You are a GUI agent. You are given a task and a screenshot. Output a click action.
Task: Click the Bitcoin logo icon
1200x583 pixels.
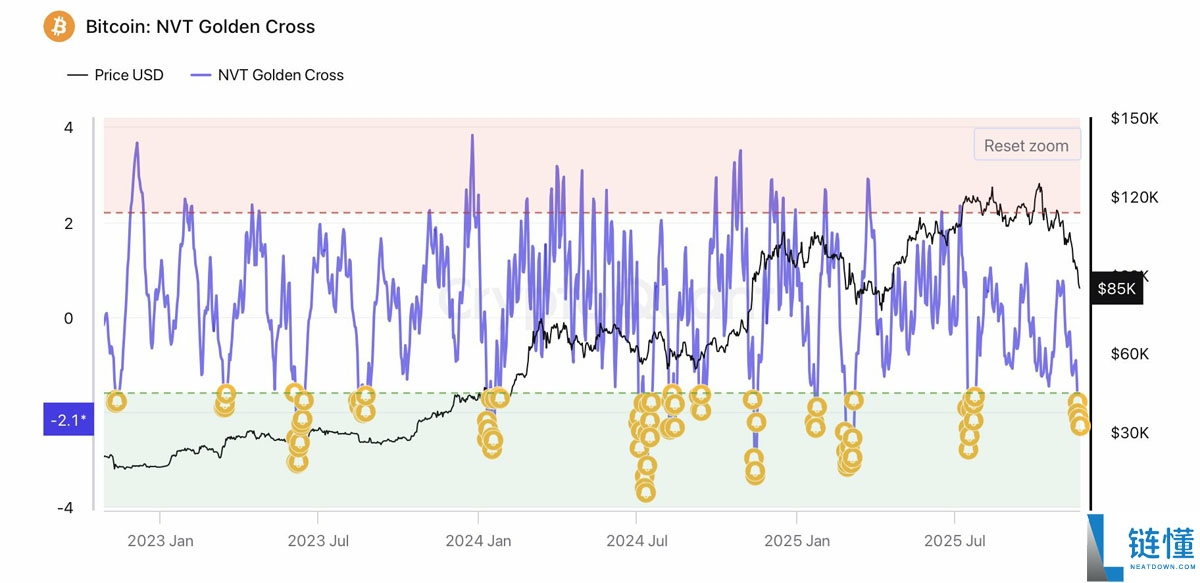[x=58, y=26]
